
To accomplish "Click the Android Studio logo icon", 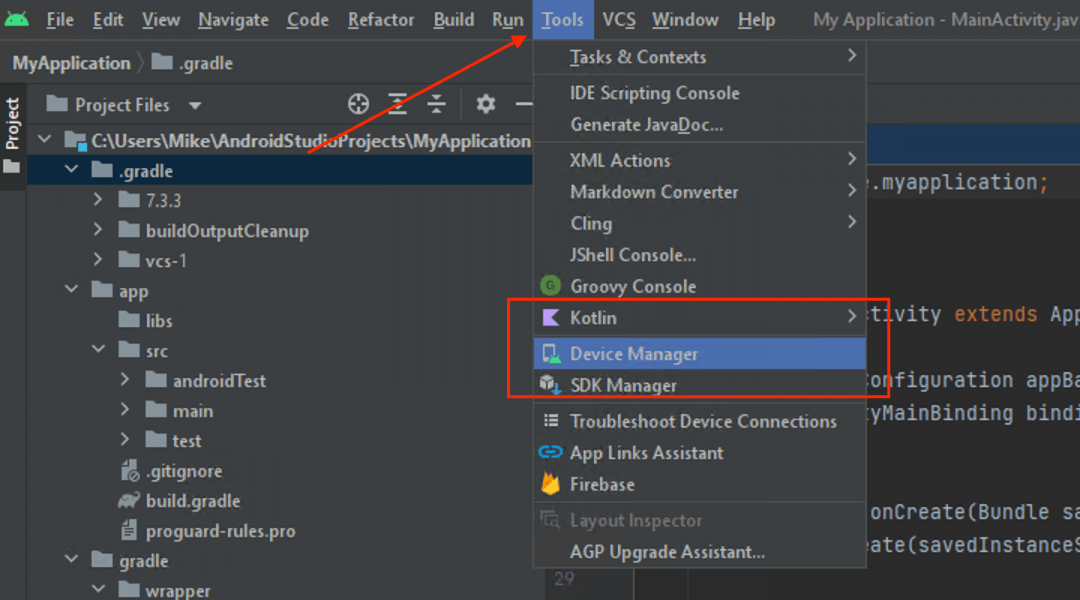I will [x=17, y=18].
